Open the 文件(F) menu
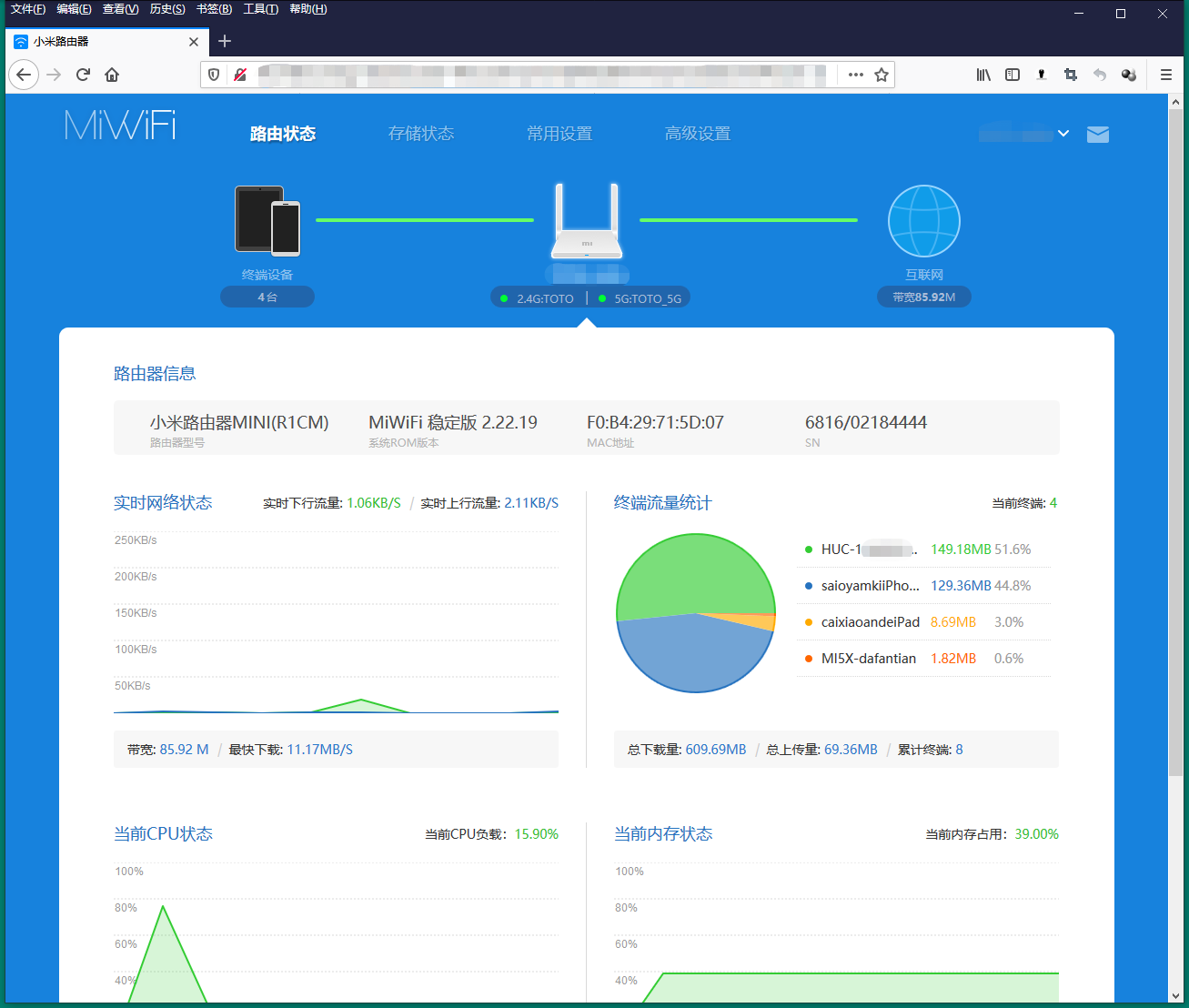The width and height of the screenshot is (1189, 1008). pos(27,9)
